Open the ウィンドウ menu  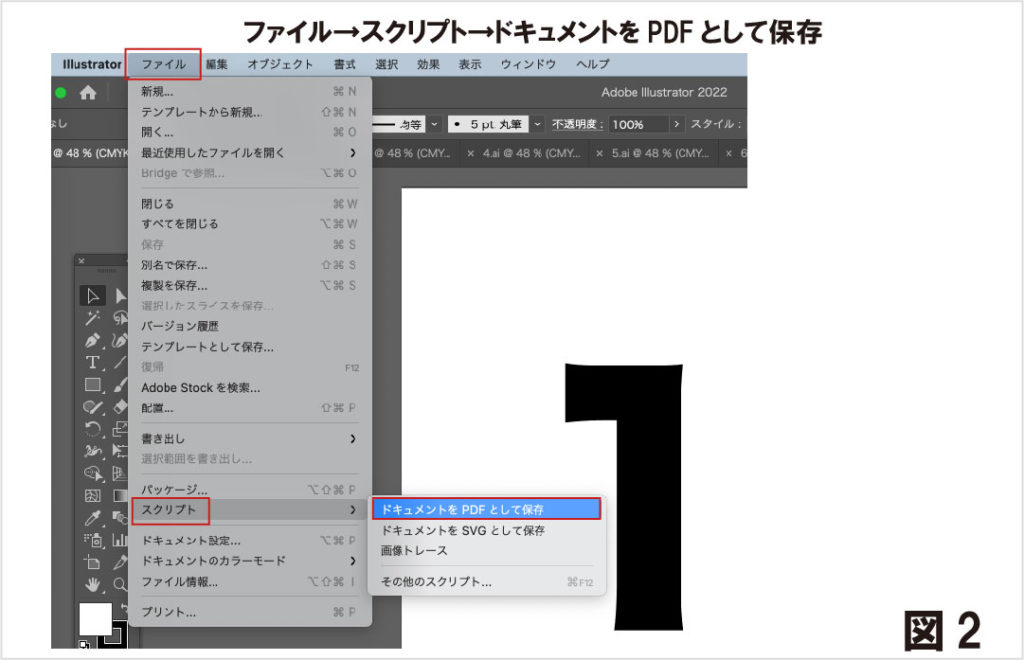[x=528, y=64]
